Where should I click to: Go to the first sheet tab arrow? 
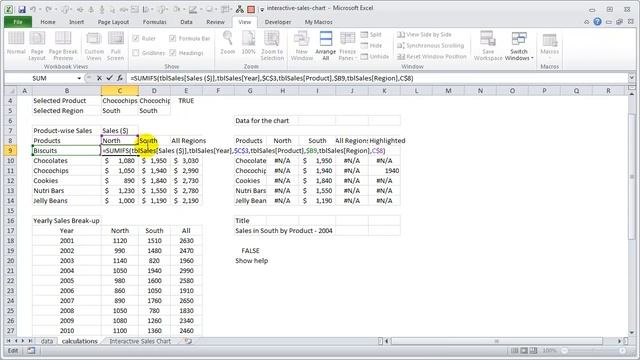(x=9, y=341)
